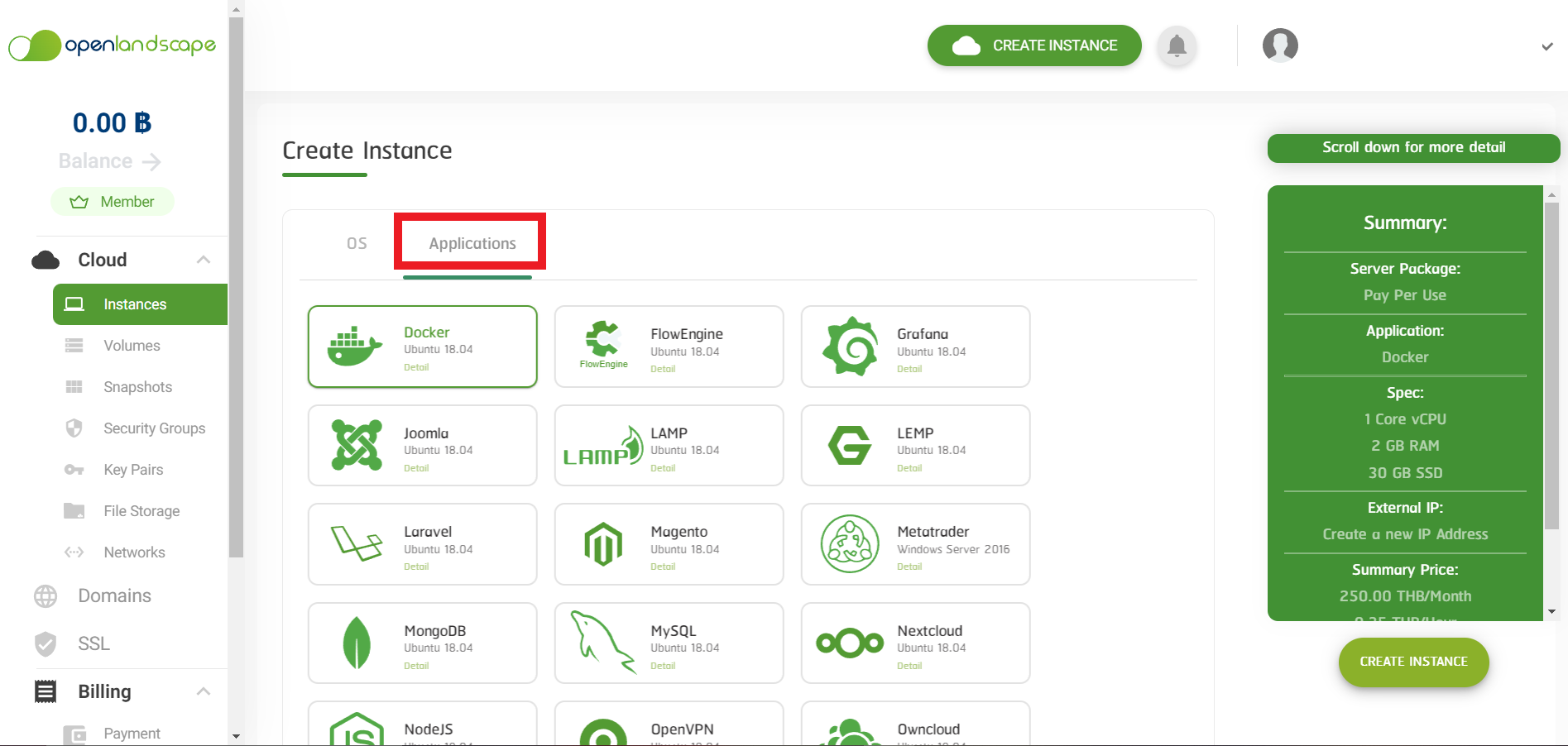Click the bottom CREATE INSTANCE button

1413,662
